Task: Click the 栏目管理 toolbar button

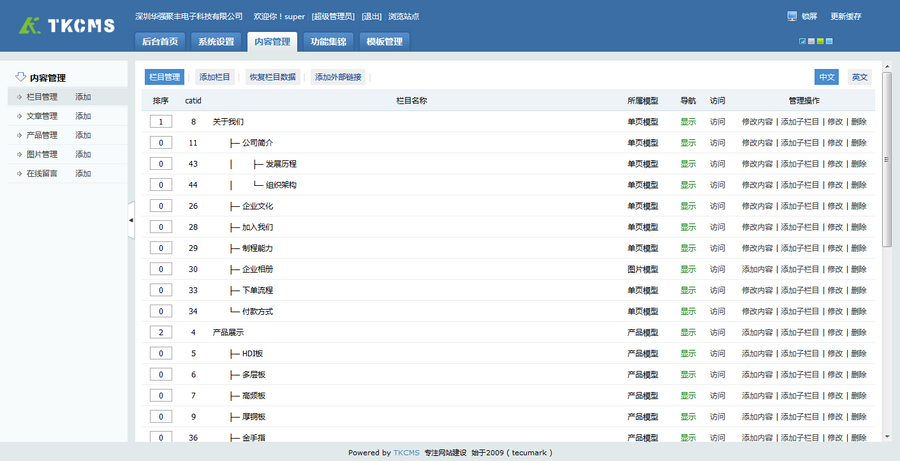Action: click(165, 77)
